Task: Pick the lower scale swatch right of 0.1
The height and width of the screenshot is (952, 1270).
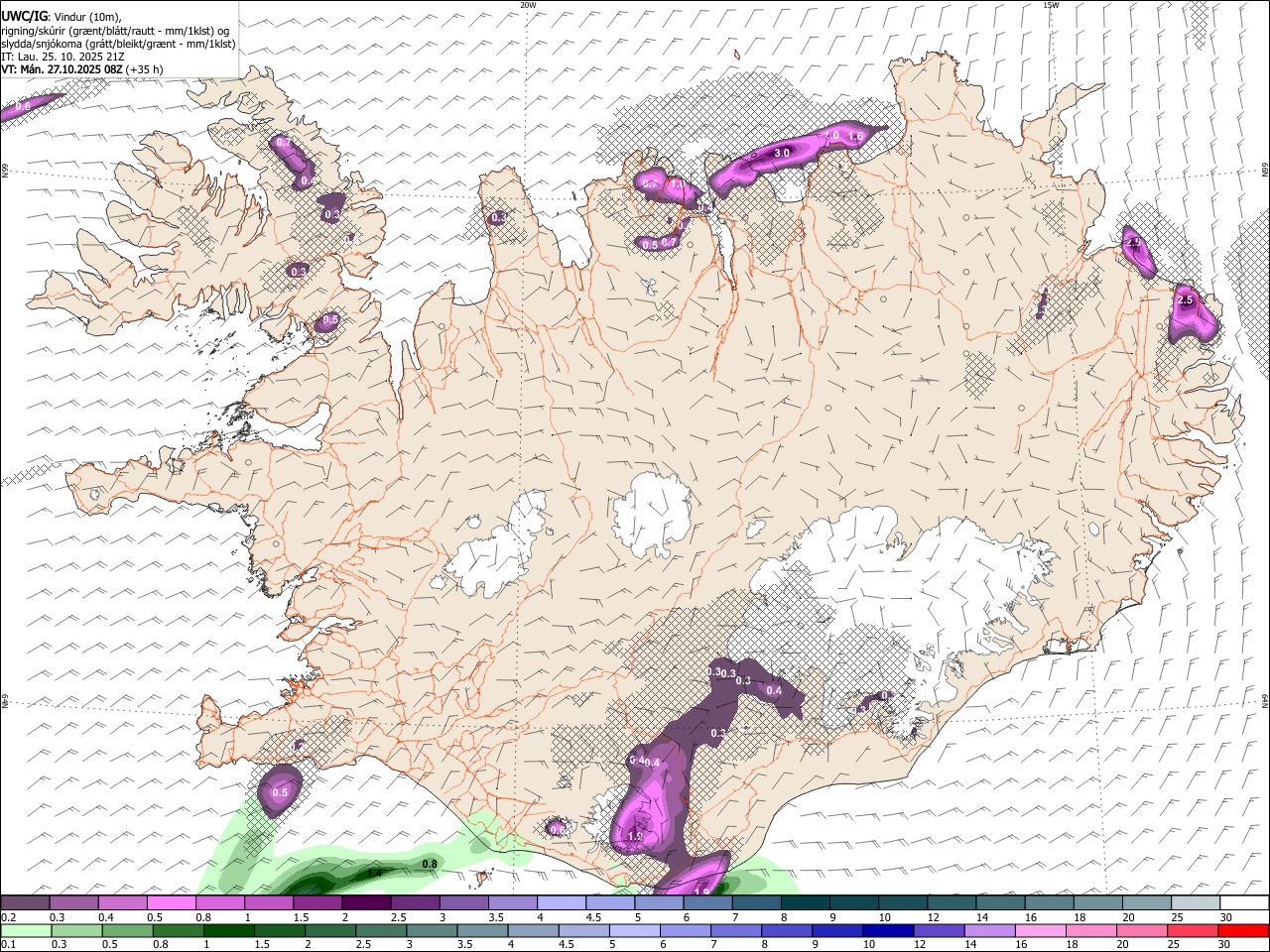Action: [25, 930]
